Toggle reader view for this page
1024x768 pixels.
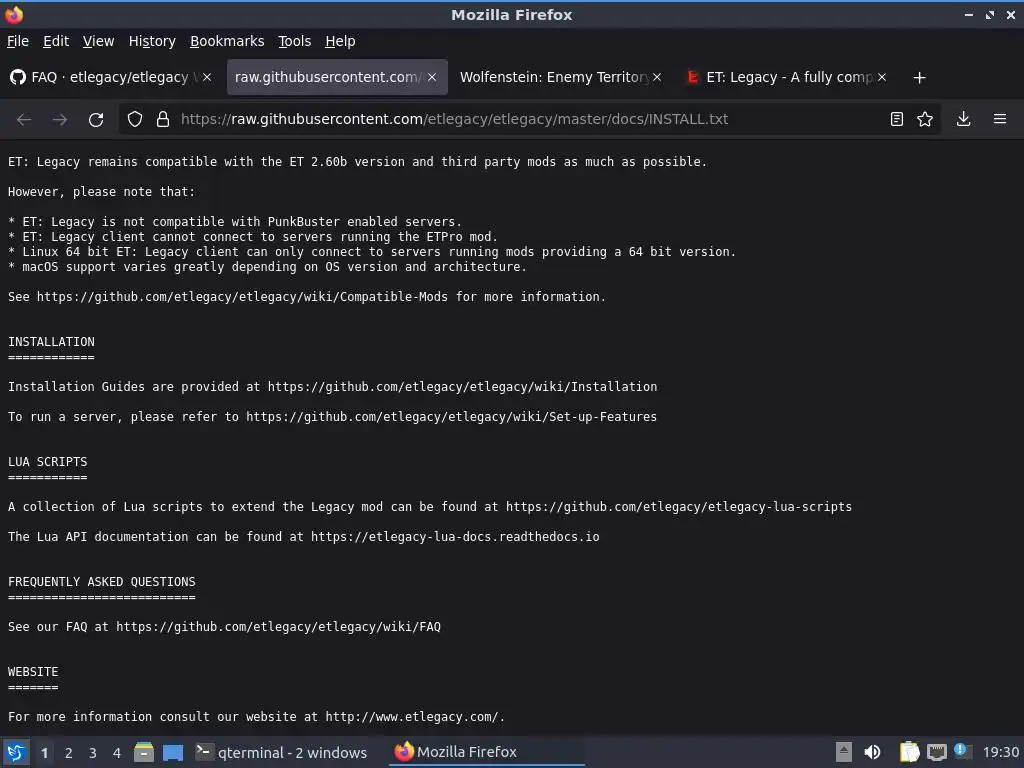[897, 119]
